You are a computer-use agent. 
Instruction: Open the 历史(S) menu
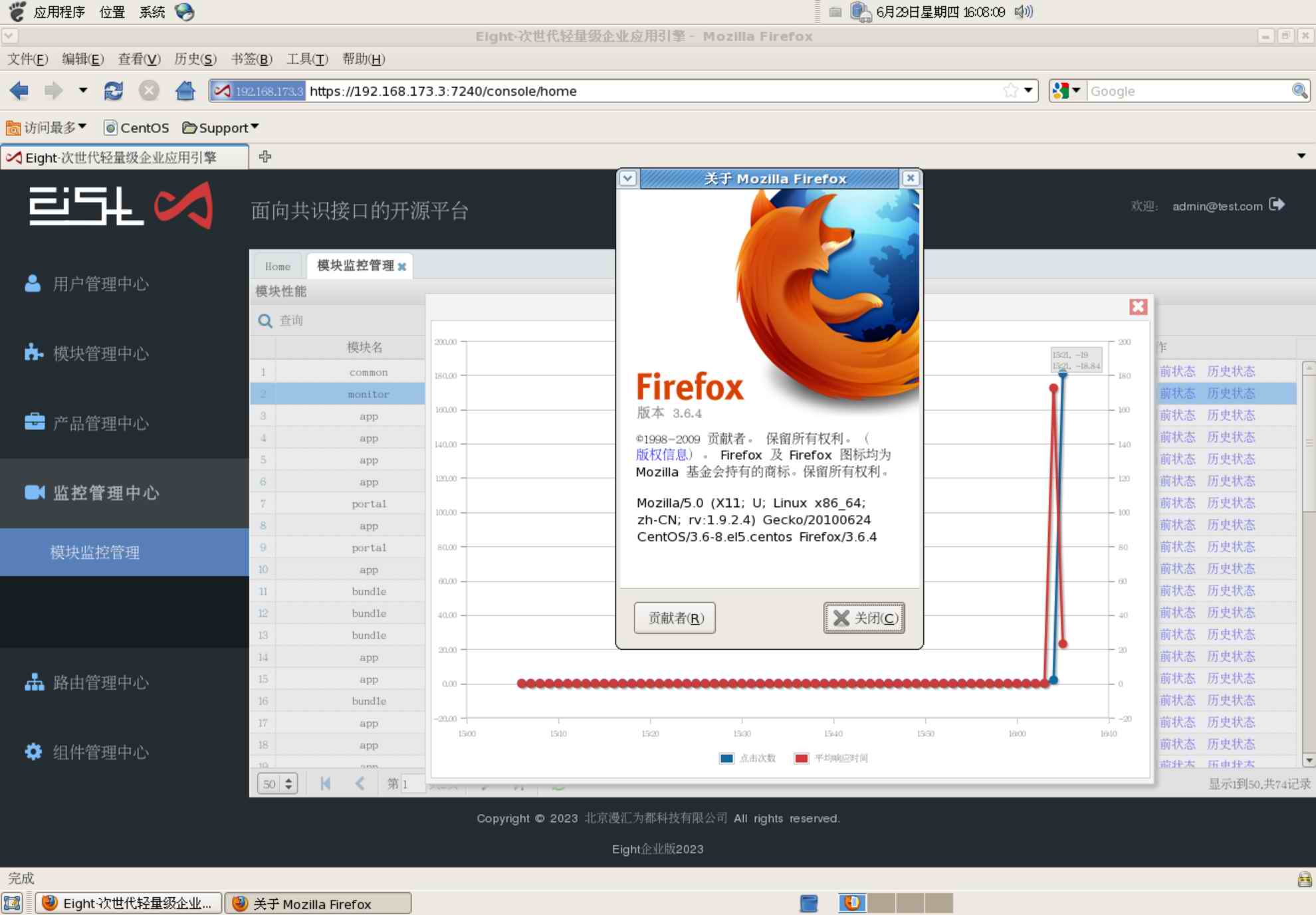pyautogui.click(x=195, y=59)
